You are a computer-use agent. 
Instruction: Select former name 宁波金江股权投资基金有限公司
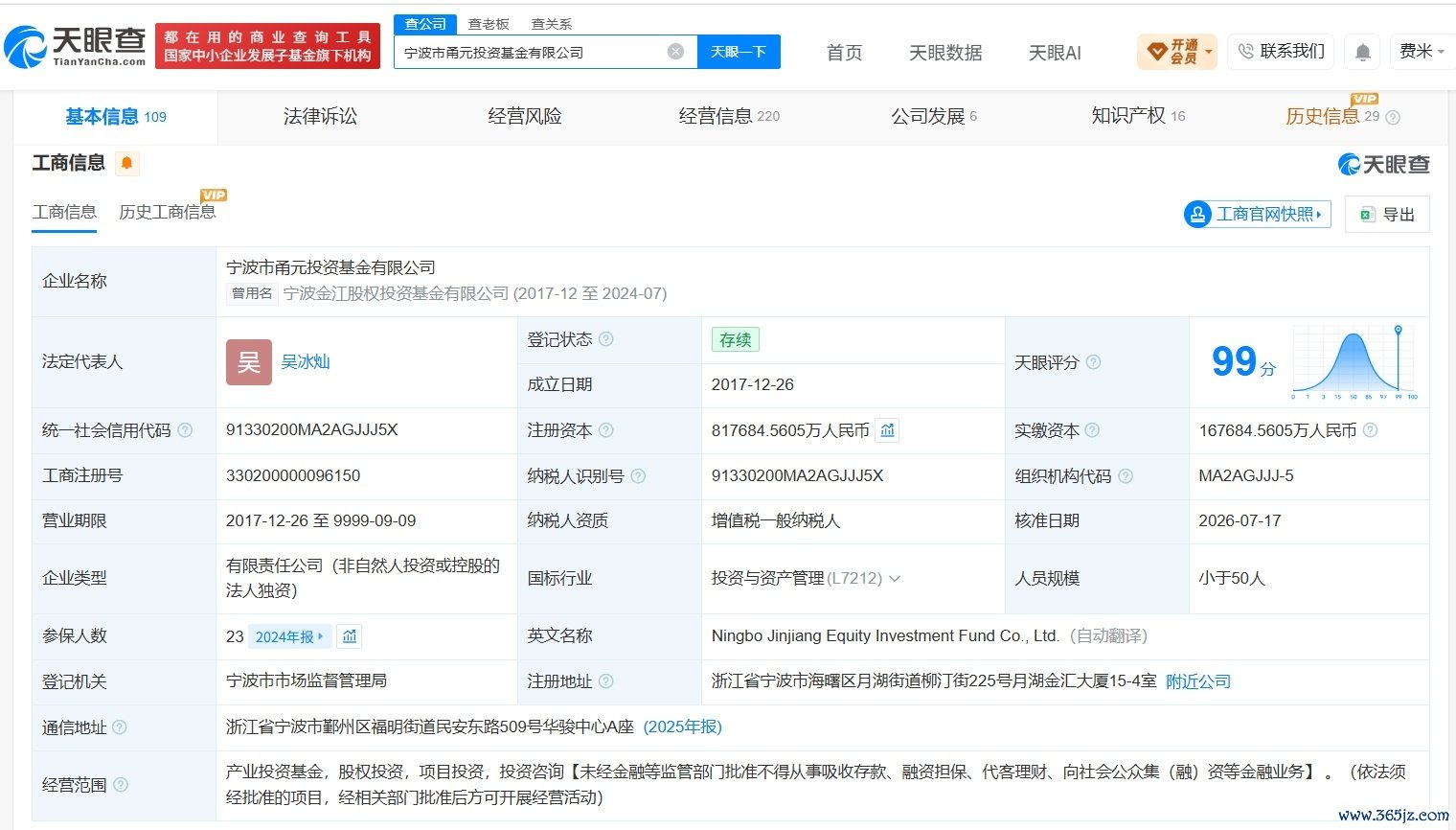(397, 293)
